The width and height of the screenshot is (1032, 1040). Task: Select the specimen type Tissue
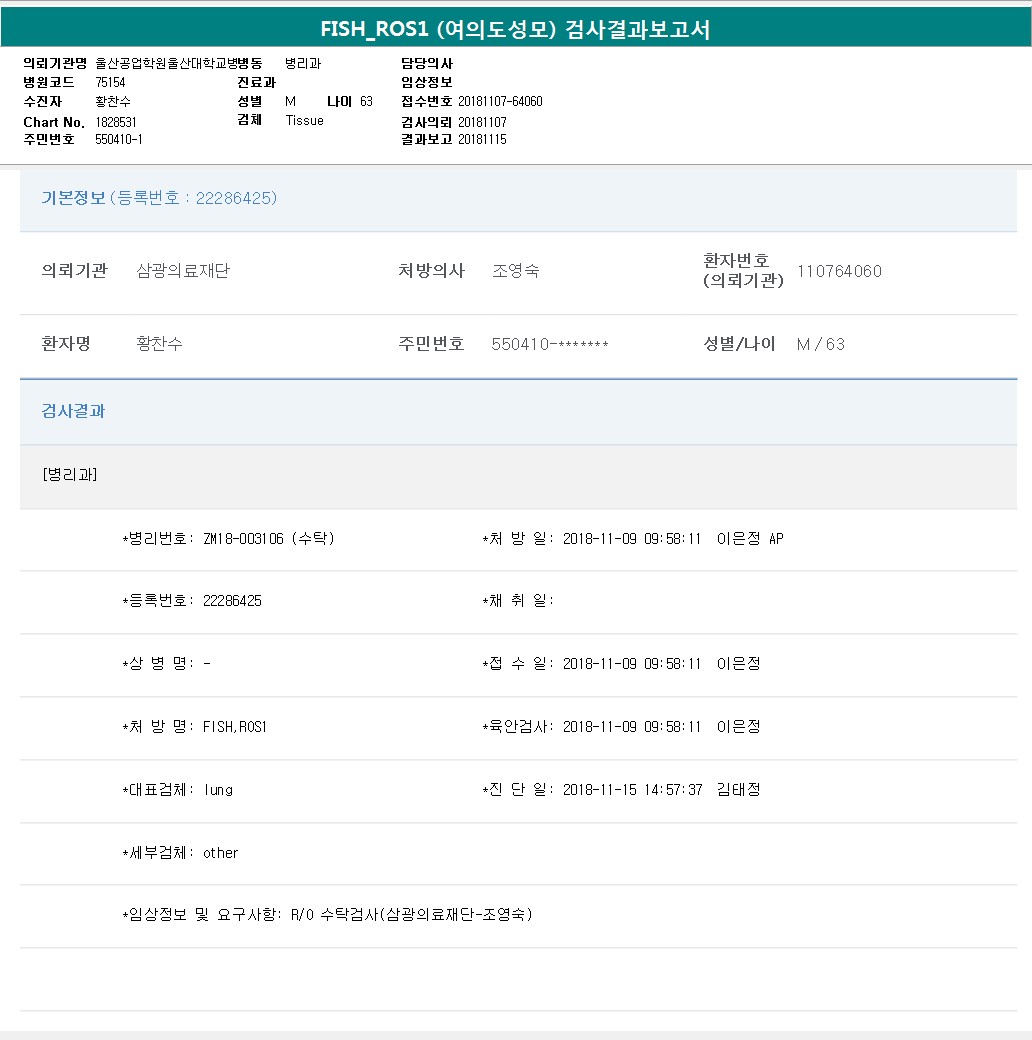(x=304, y=120)
